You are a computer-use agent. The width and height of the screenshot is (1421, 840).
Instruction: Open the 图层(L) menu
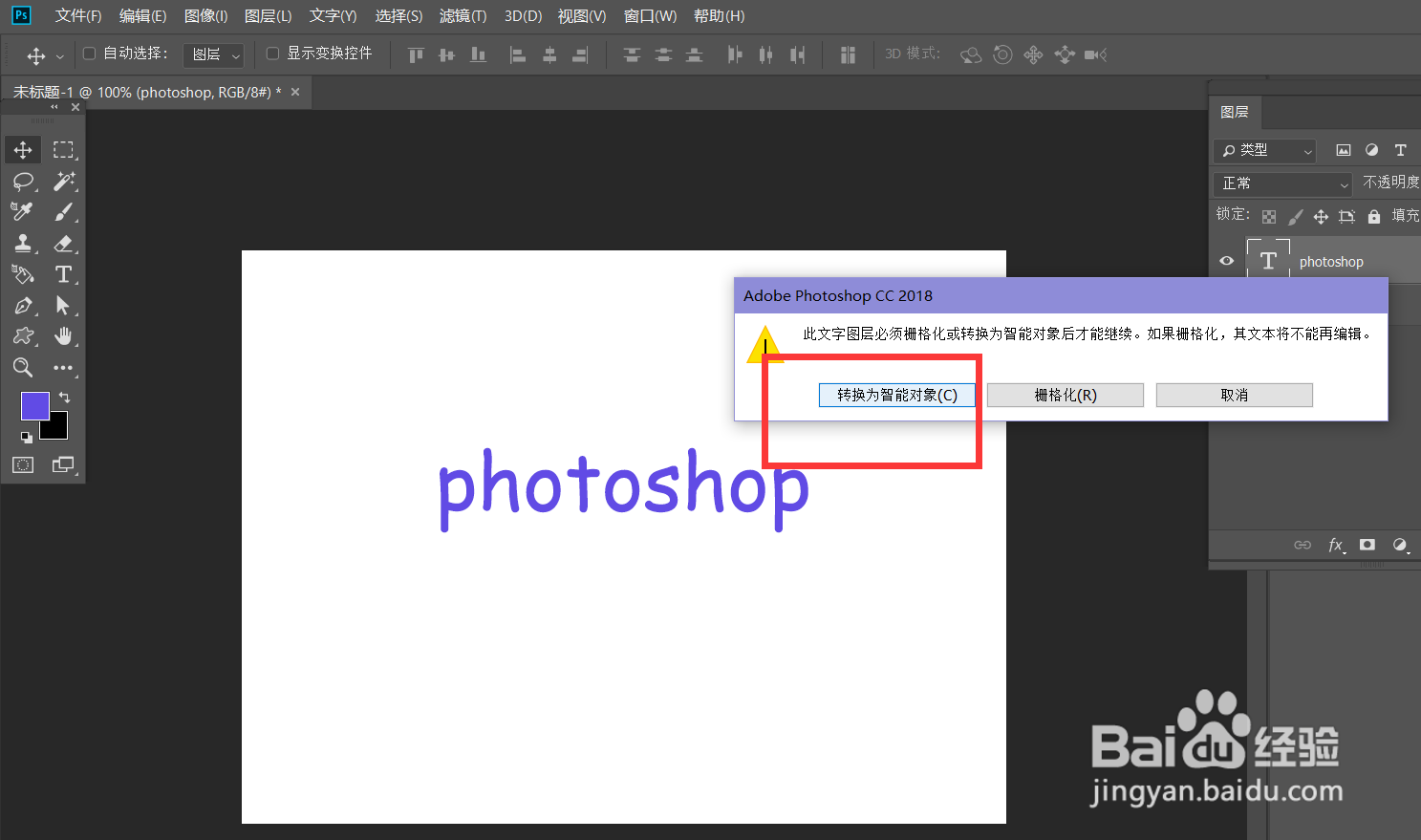[268, 16]
